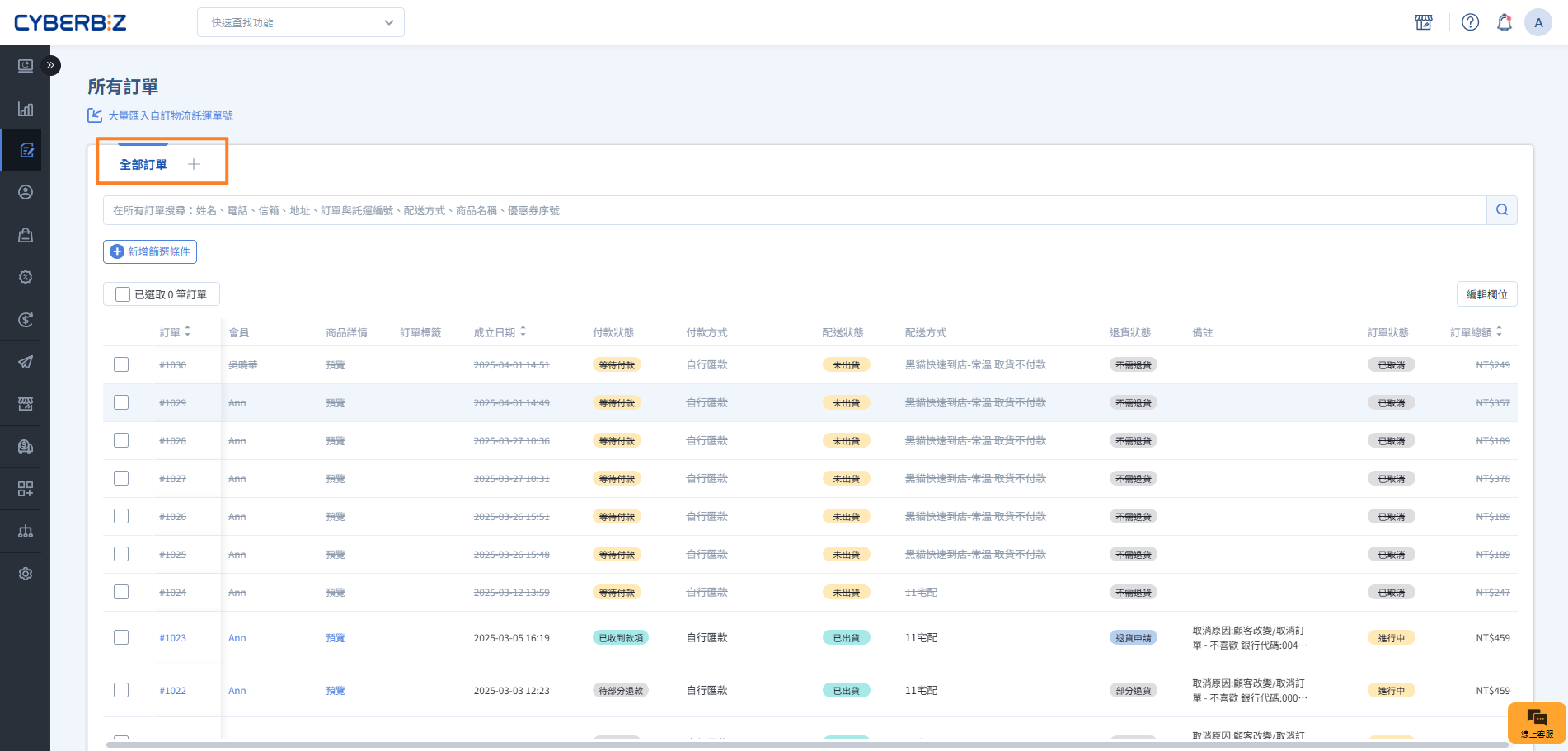Select checkbox for order #1030
Viewport: 1568px width, 751px height.
tap(121, 364)
